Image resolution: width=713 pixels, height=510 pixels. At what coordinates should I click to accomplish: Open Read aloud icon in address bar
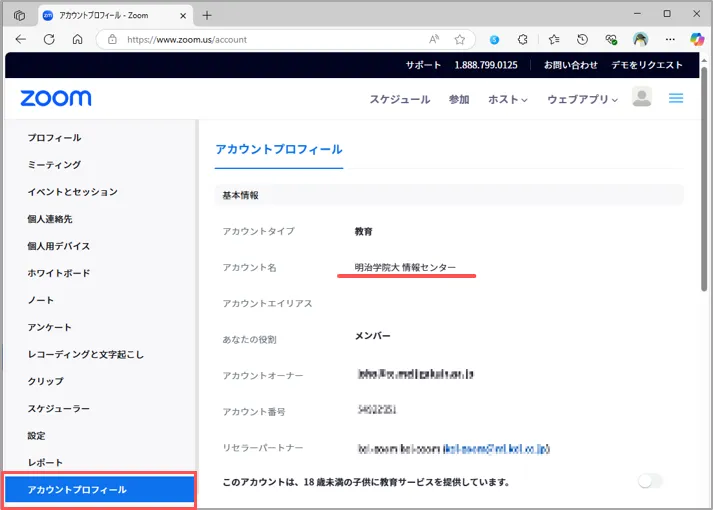[434, 40]
